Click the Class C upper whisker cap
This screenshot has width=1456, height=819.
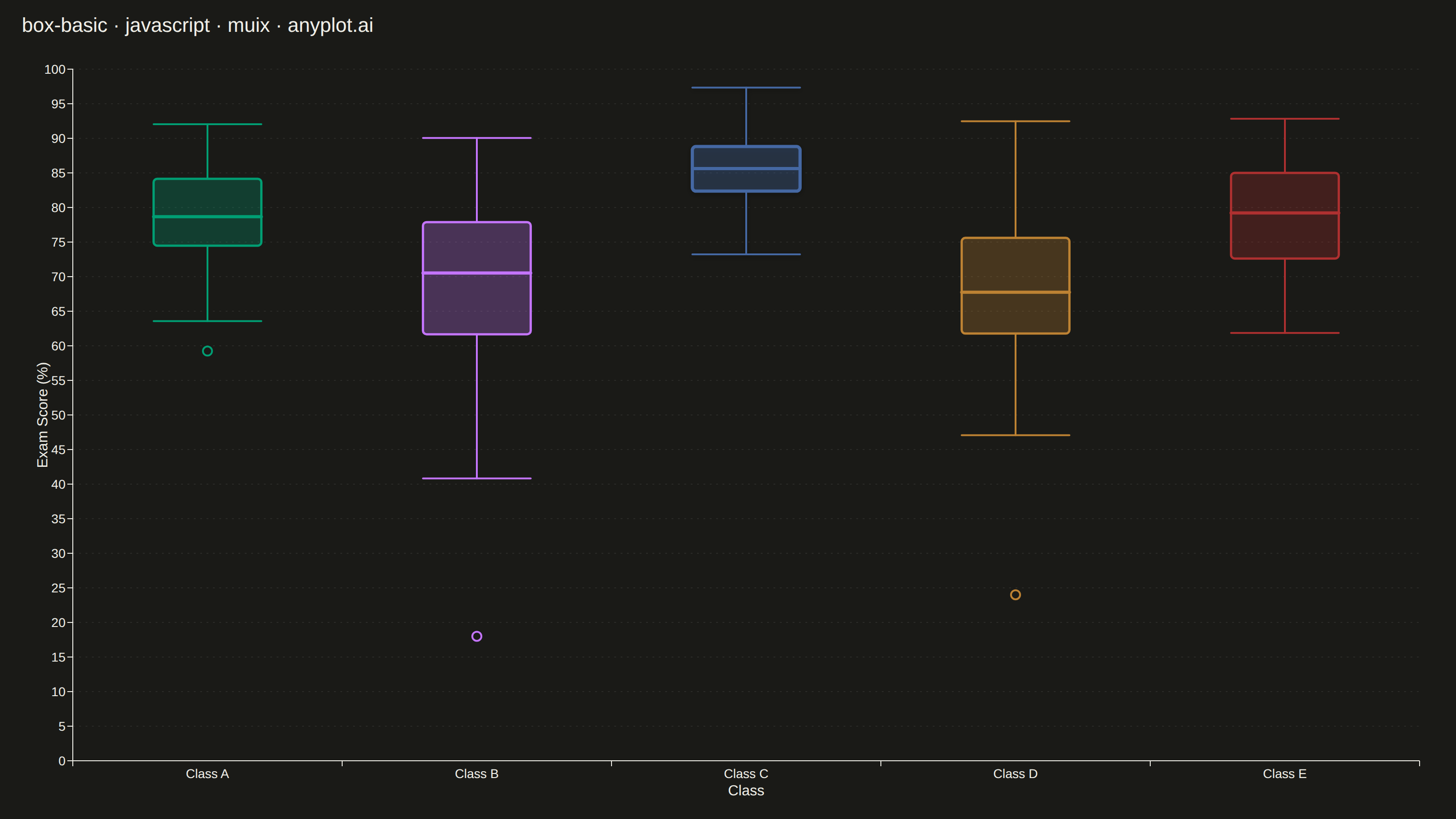coord(746,88)
